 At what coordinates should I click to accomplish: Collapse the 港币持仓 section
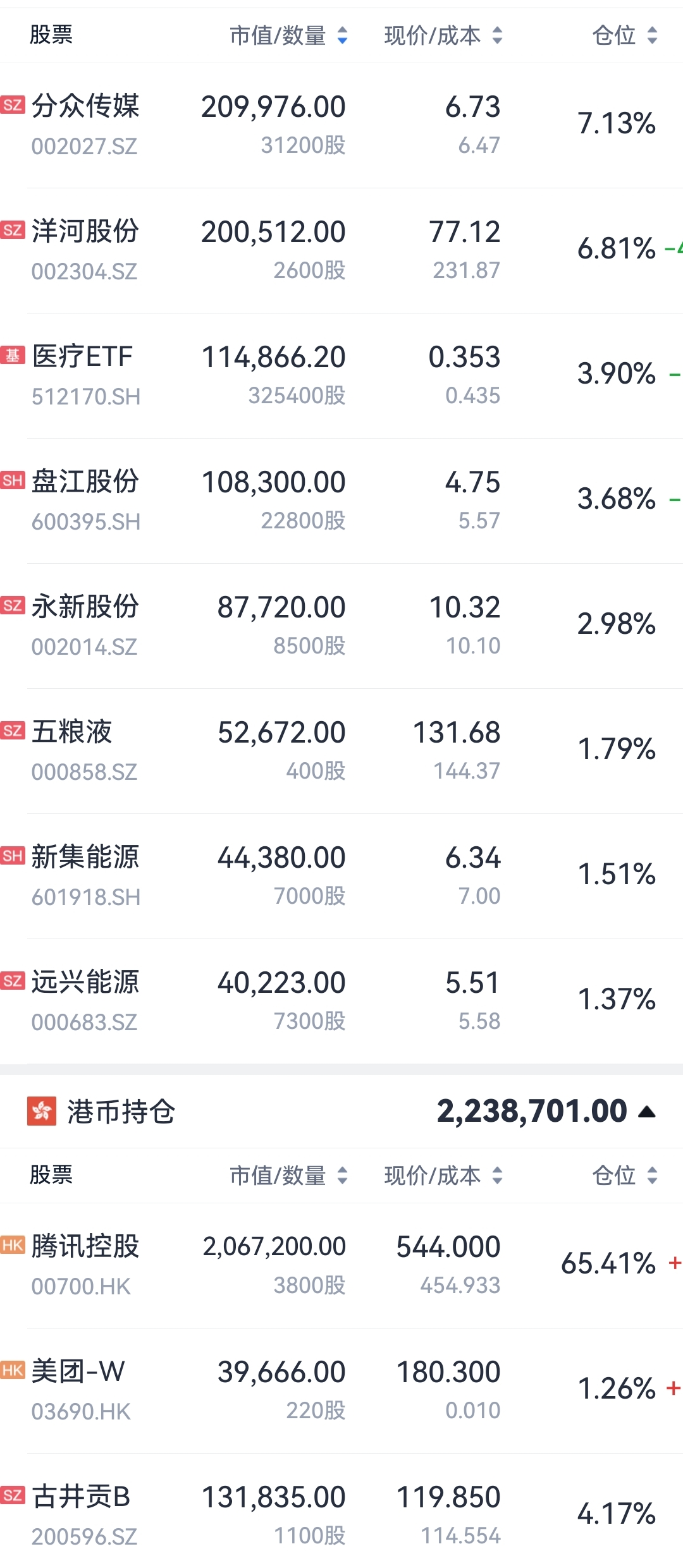point(647,1112)
